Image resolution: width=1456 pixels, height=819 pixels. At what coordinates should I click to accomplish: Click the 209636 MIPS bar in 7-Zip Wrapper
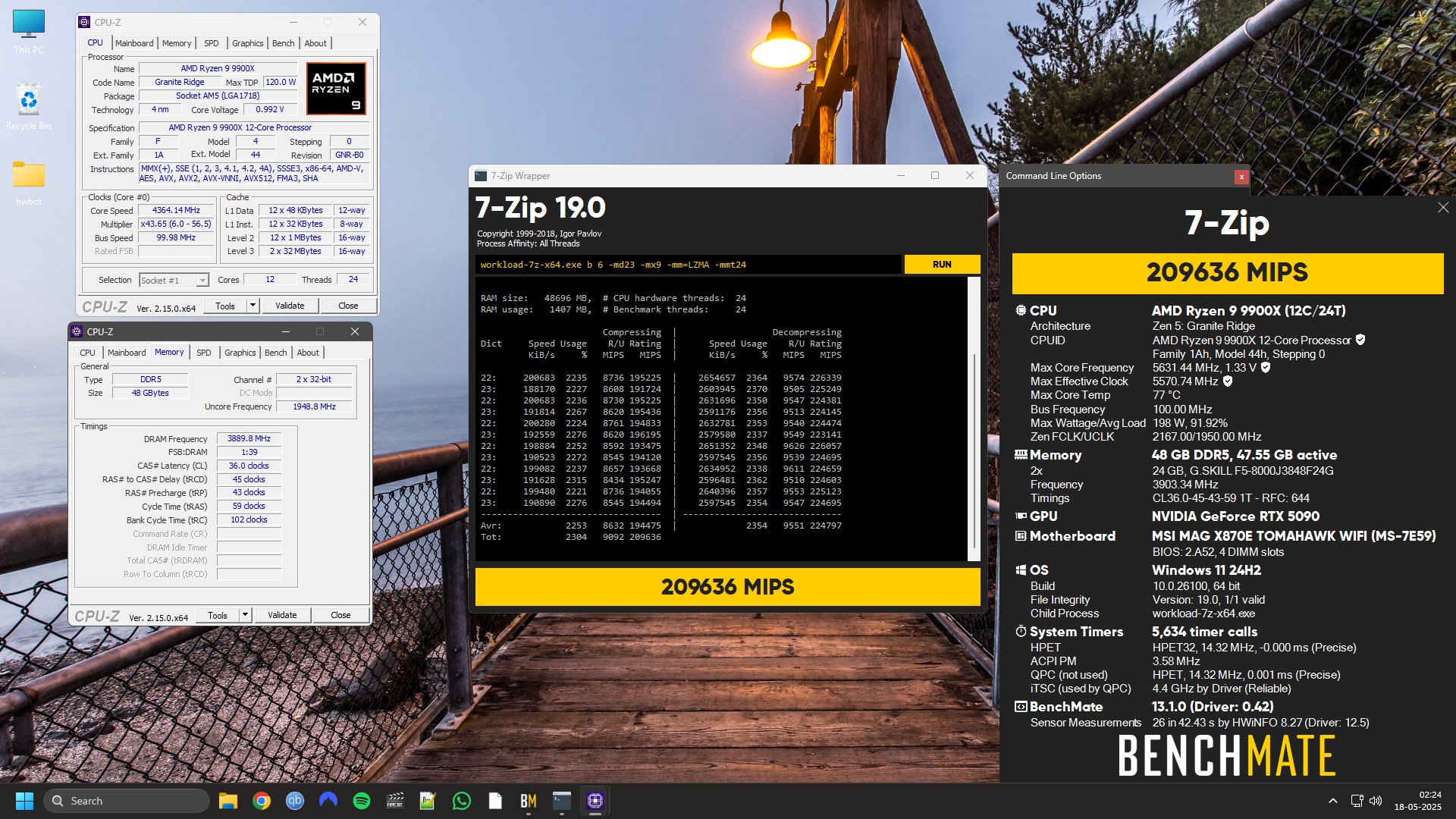(x=727, y=587)
